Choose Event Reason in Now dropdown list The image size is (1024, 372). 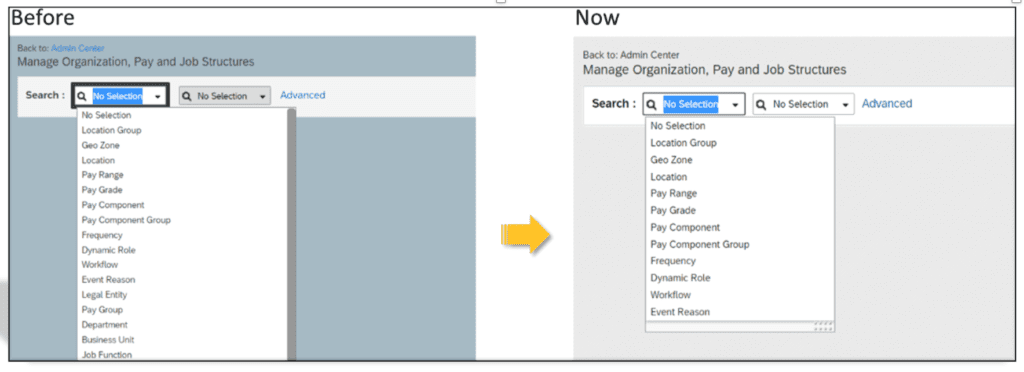pyautogui.click(x=680, y=312)
